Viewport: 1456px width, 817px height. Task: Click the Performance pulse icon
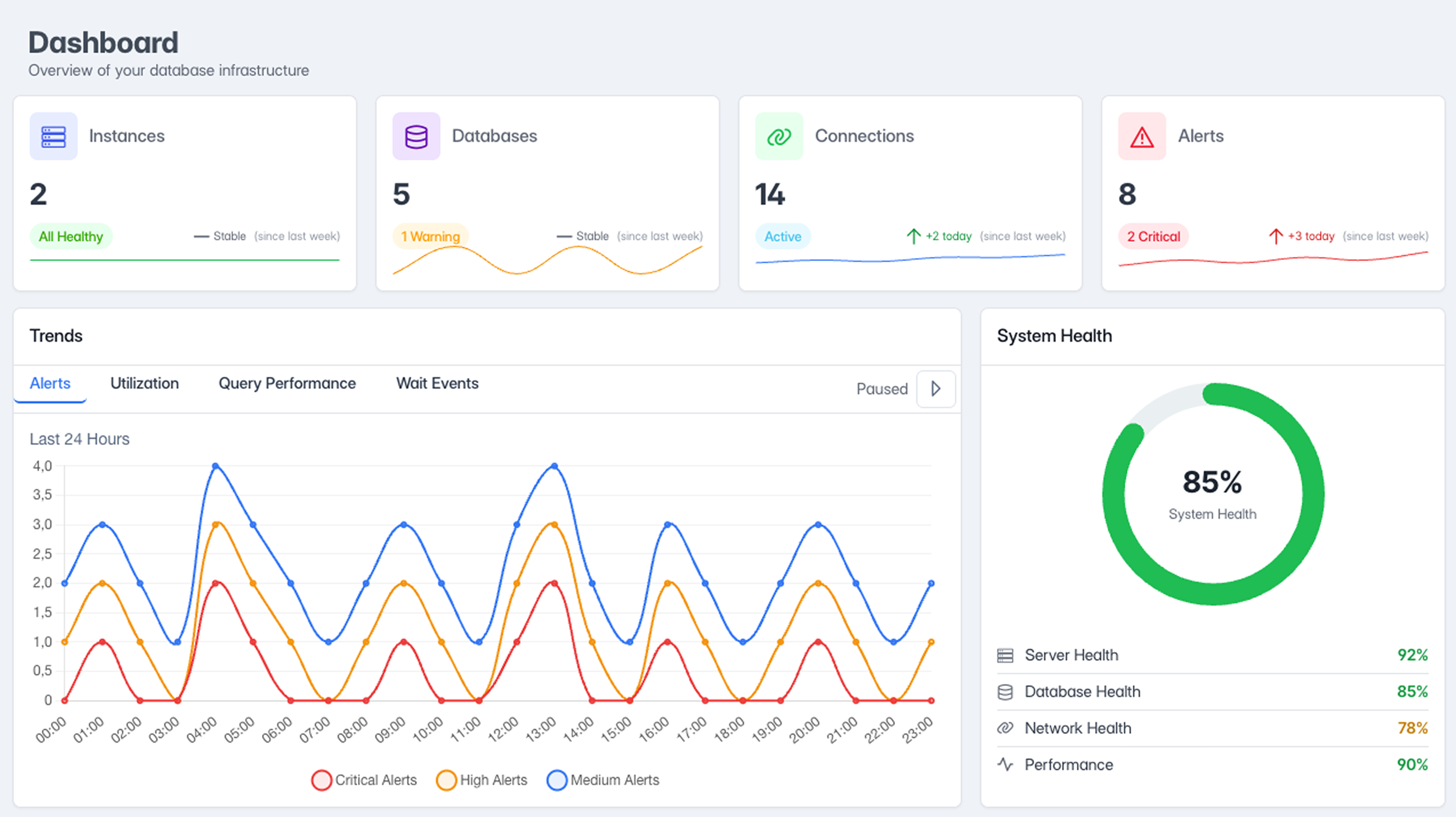click(x=1005, y=765)
